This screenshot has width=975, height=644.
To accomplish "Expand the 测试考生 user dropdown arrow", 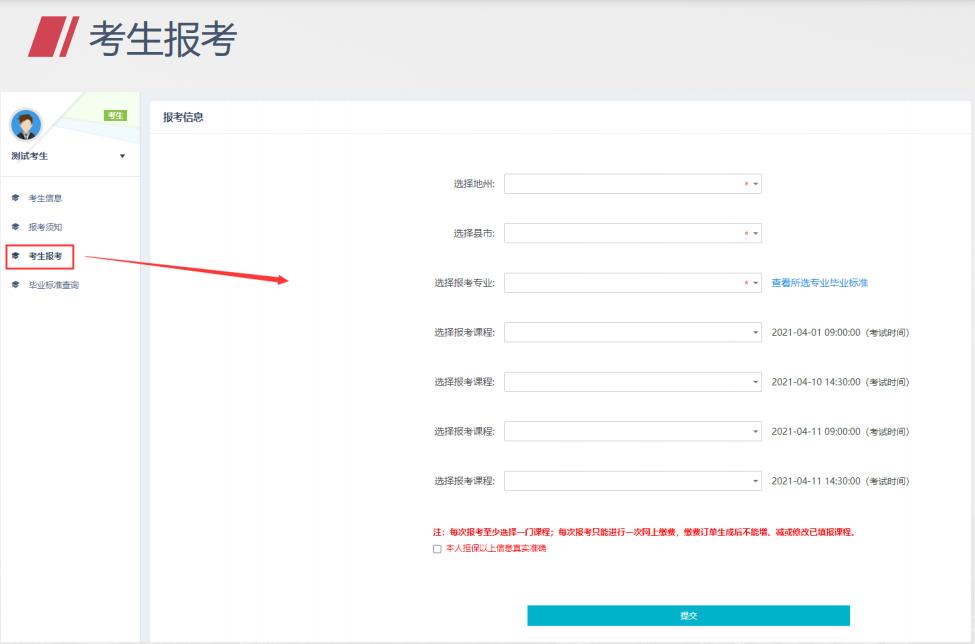I will (122, 157).
